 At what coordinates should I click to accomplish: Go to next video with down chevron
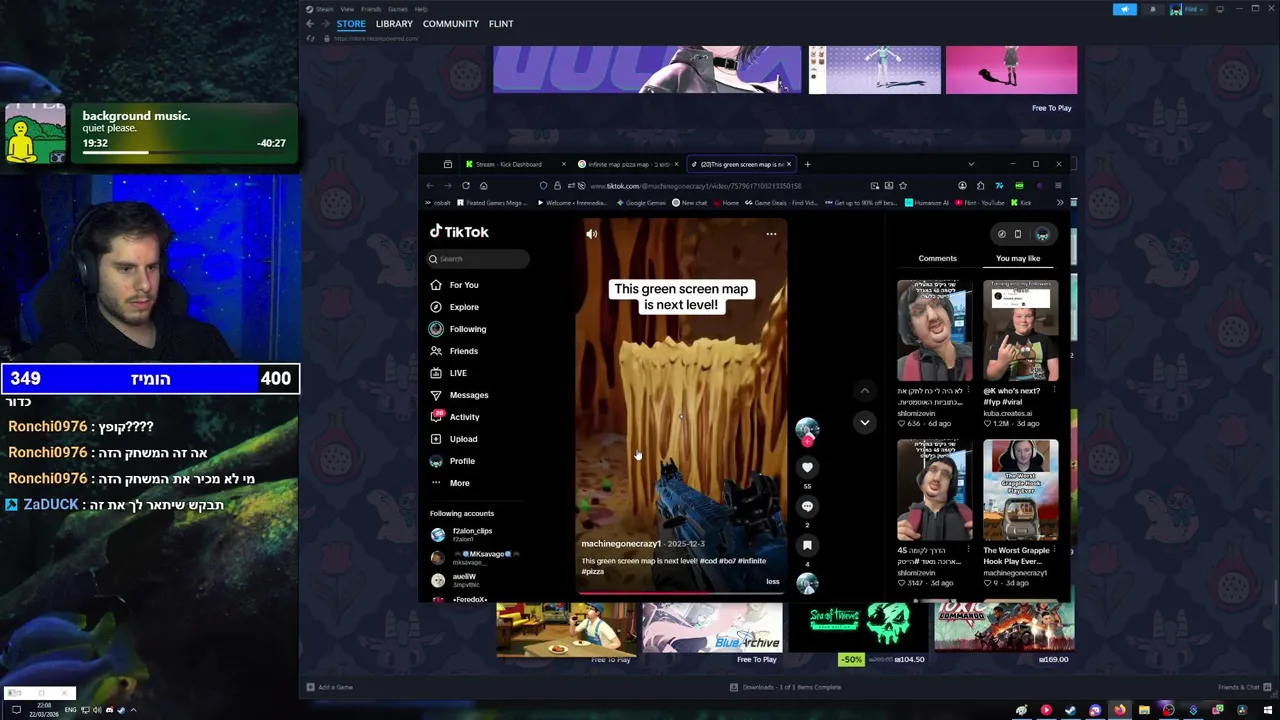click(x=864, y=422)
